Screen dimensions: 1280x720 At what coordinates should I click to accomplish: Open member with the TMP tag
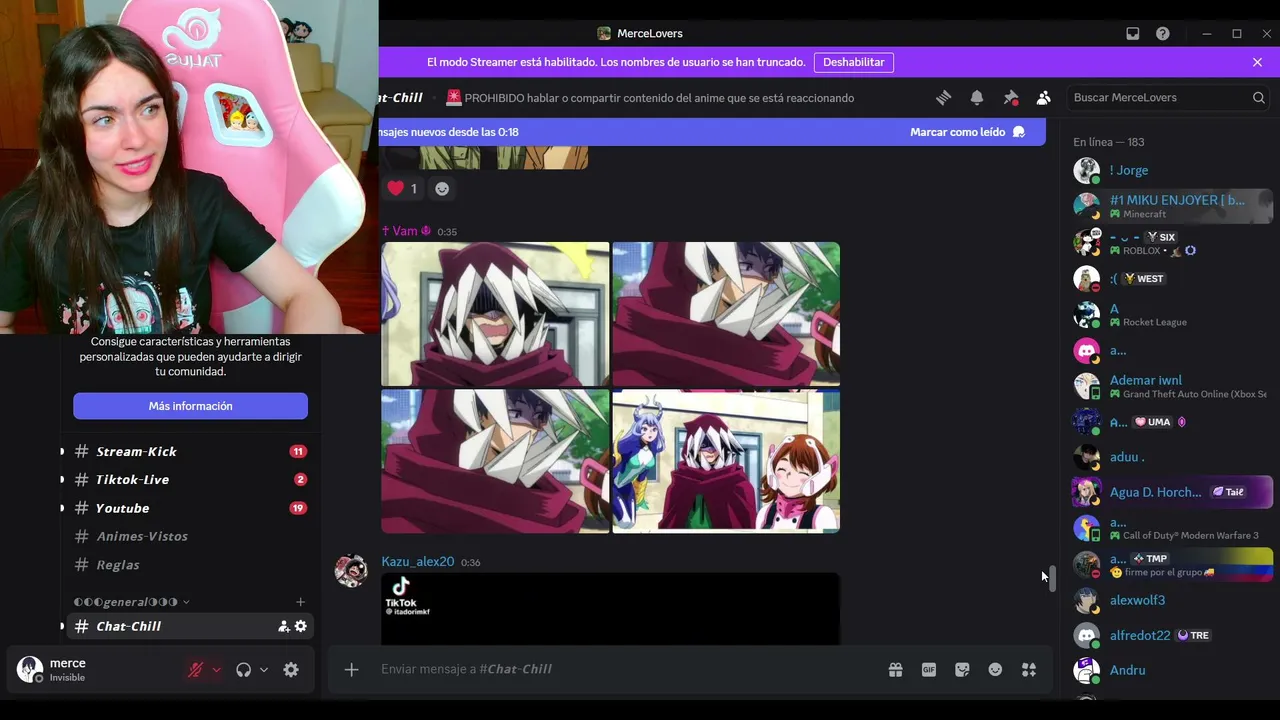(x=1170, y=565)
